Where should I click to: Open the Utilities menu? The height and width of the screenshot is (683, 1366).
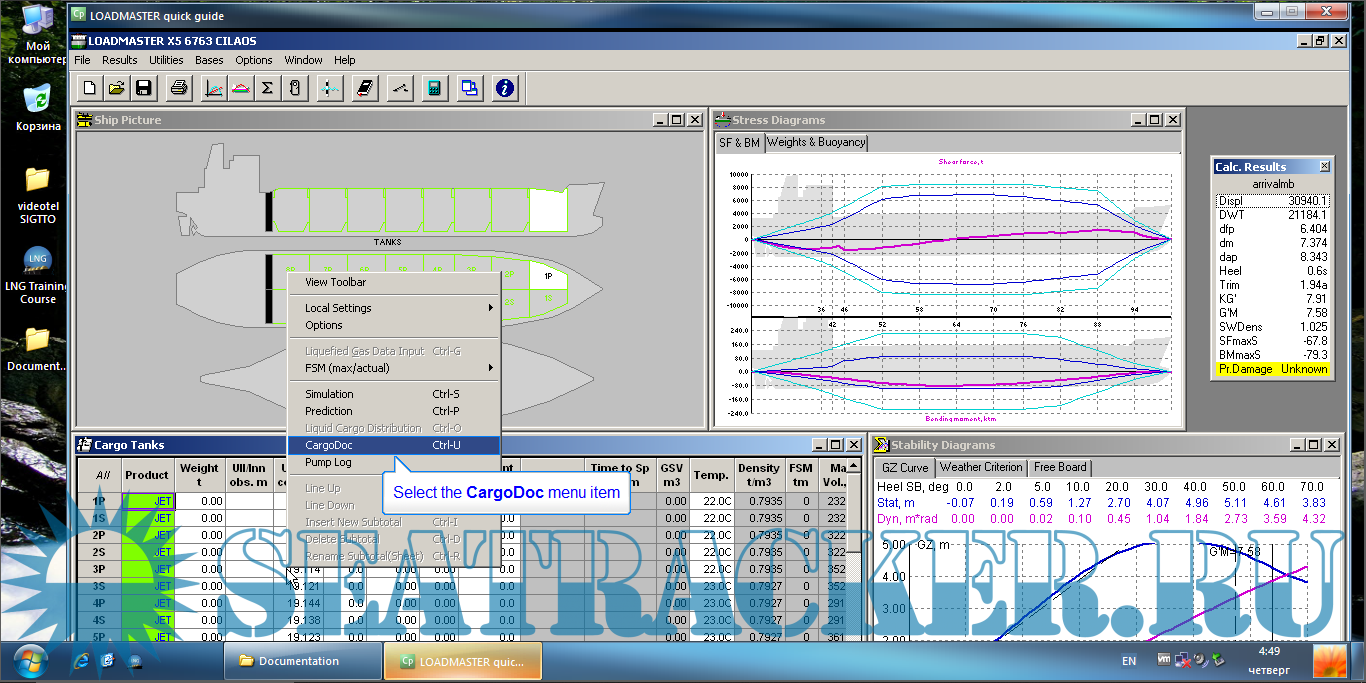point(166,60)
